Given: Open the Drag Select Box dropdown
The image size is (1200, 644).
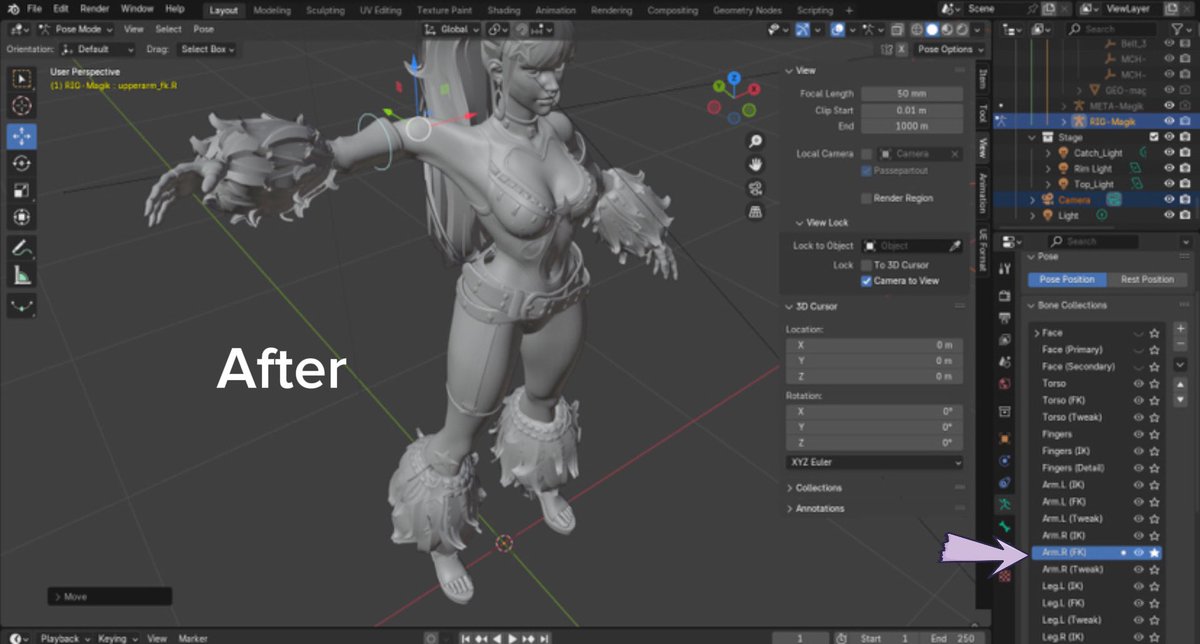Looking at the screenshot, I should (207, 49).
